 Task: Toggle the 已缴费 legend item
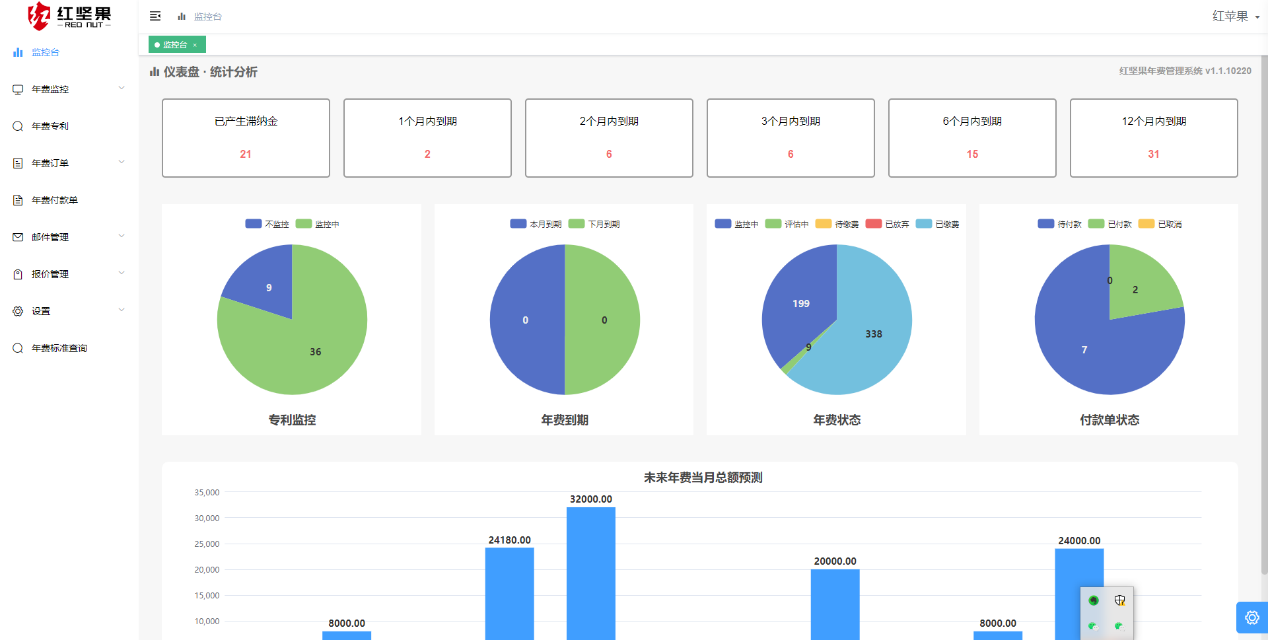937,224
